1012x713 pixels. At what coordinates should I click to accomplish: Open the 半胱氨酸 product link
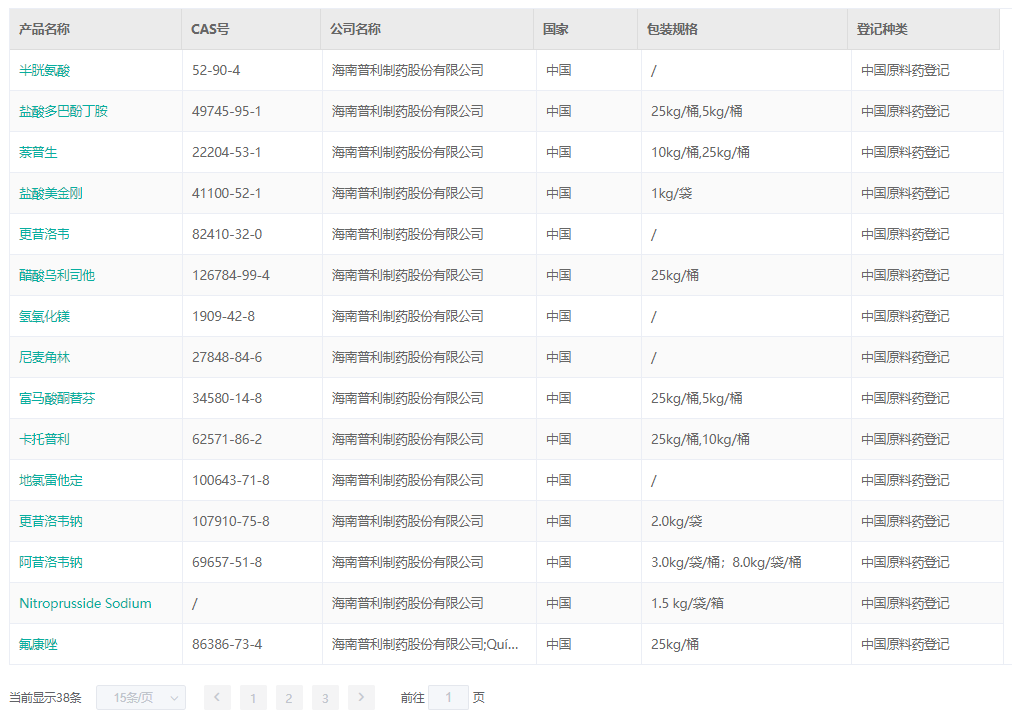coord(44,70)
